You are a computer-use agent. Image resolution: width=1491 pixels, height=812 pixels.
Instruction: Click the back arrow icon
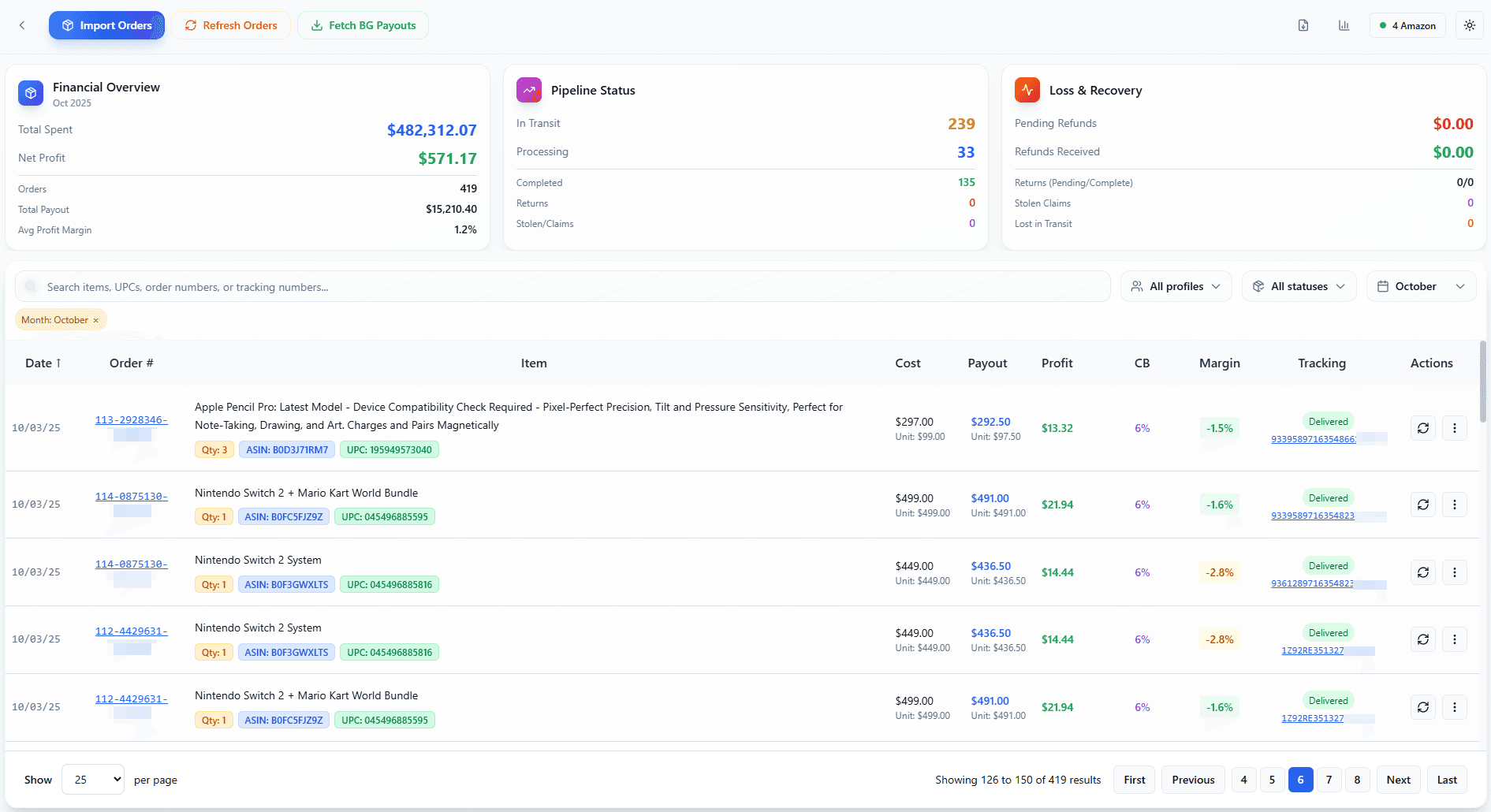[x=22, y=25]
